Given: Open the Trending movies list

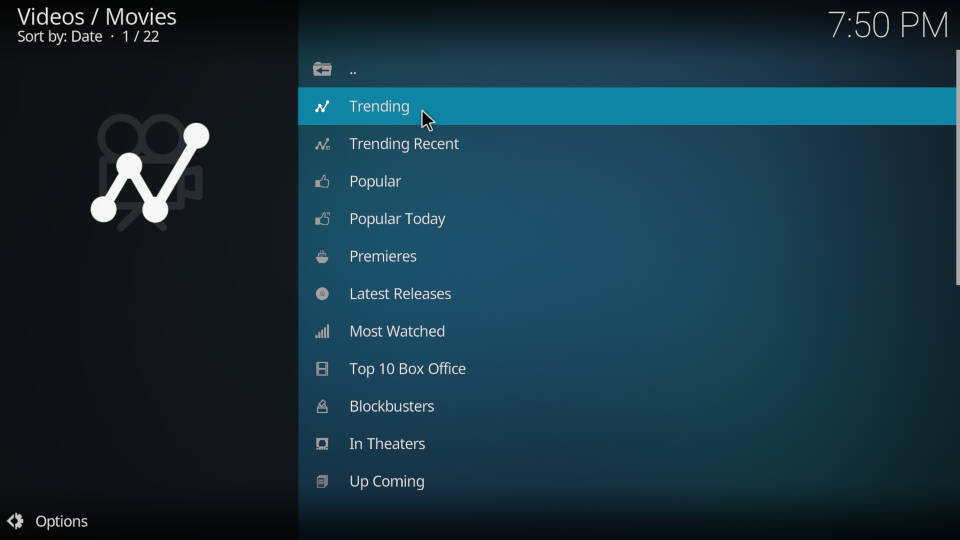Looking at the screenshot, I should pos(626,107).
